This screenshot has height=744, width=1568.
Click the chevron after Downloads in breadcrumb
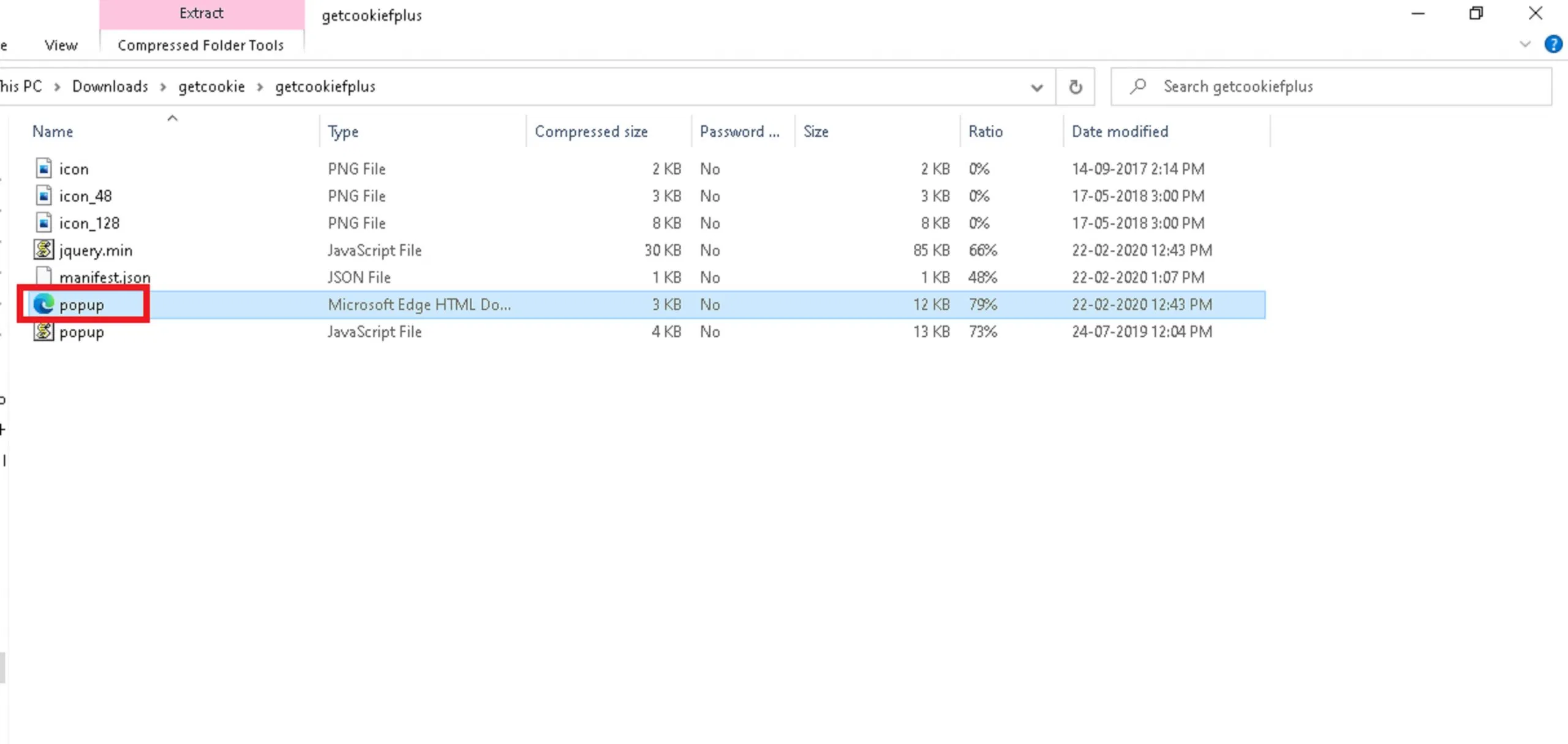(x=164, y=87)
